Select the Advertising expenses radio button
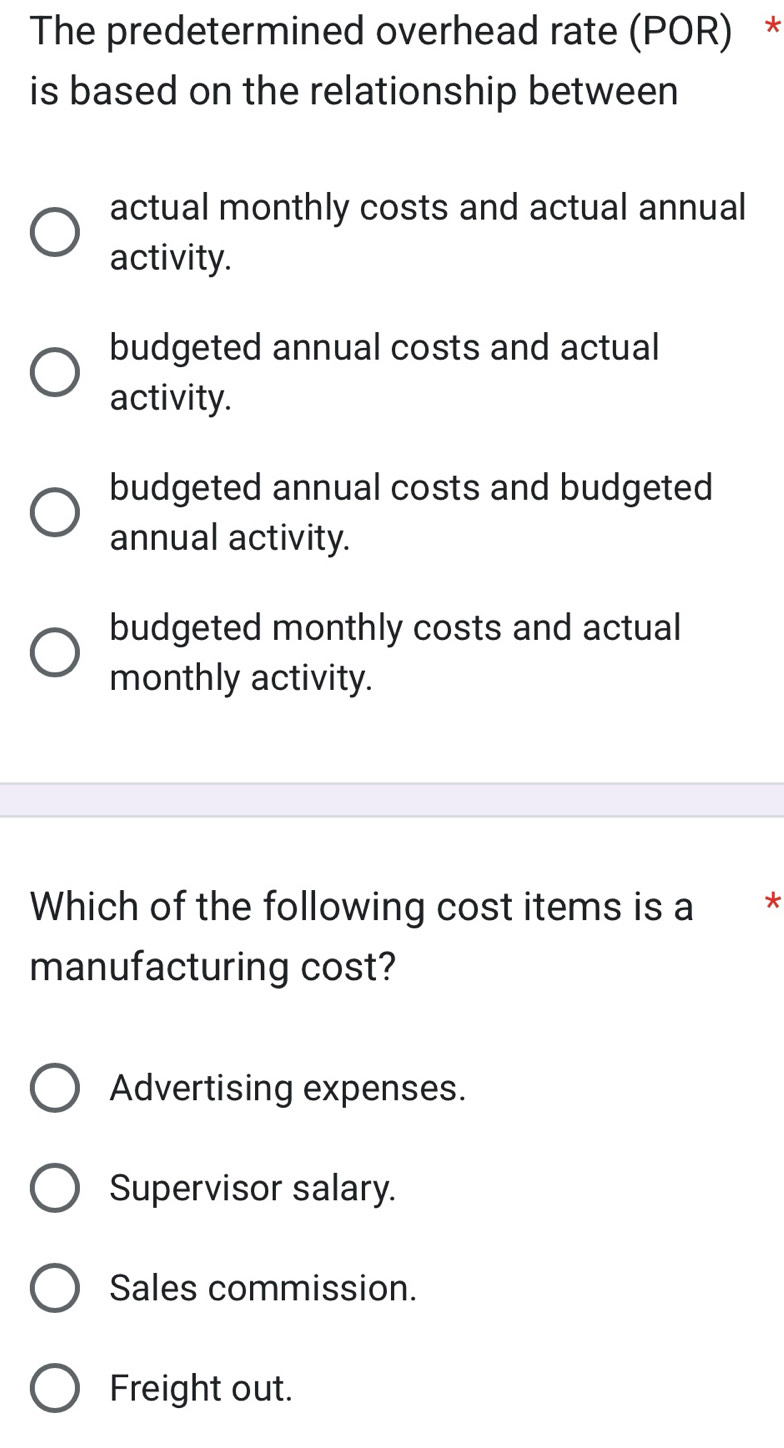This screenshot has width=784, height=1448. pyautogui.click(x=54, y=1088)
